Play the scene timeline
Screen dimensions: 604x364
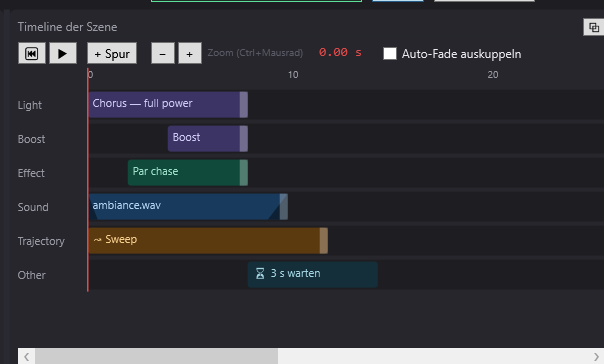[62, 53]
